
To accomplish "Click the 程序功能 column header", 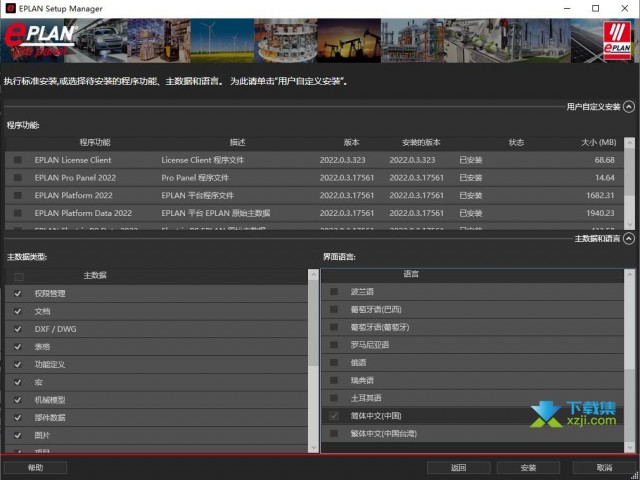I will coord(95,142).
